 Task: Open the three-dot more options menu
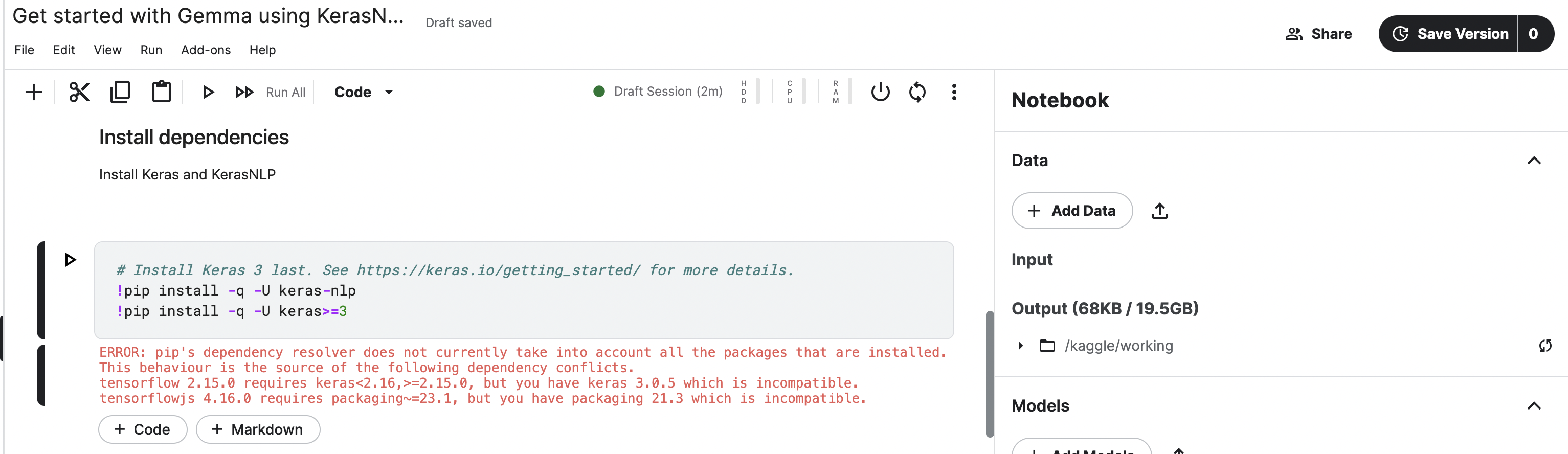click(954, 92)
